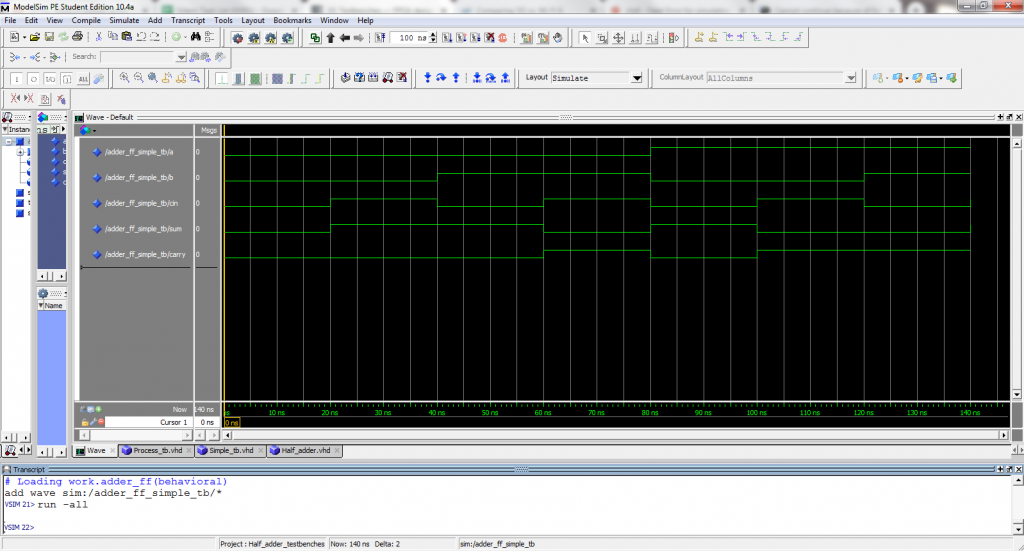The image size is (1024, 551).
Task: Click the add cursor green plus icon
Action: 98,409
